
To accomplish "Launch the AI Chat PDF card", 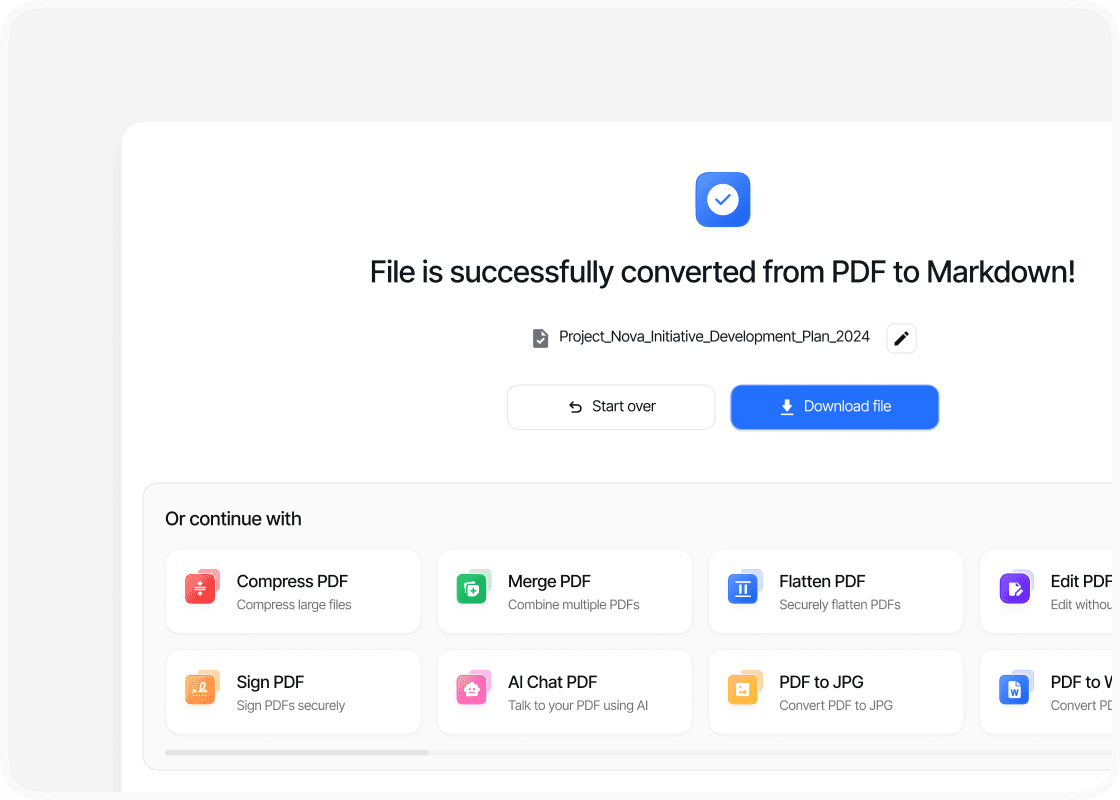I will pyautogui.click(x=564, y=692).
